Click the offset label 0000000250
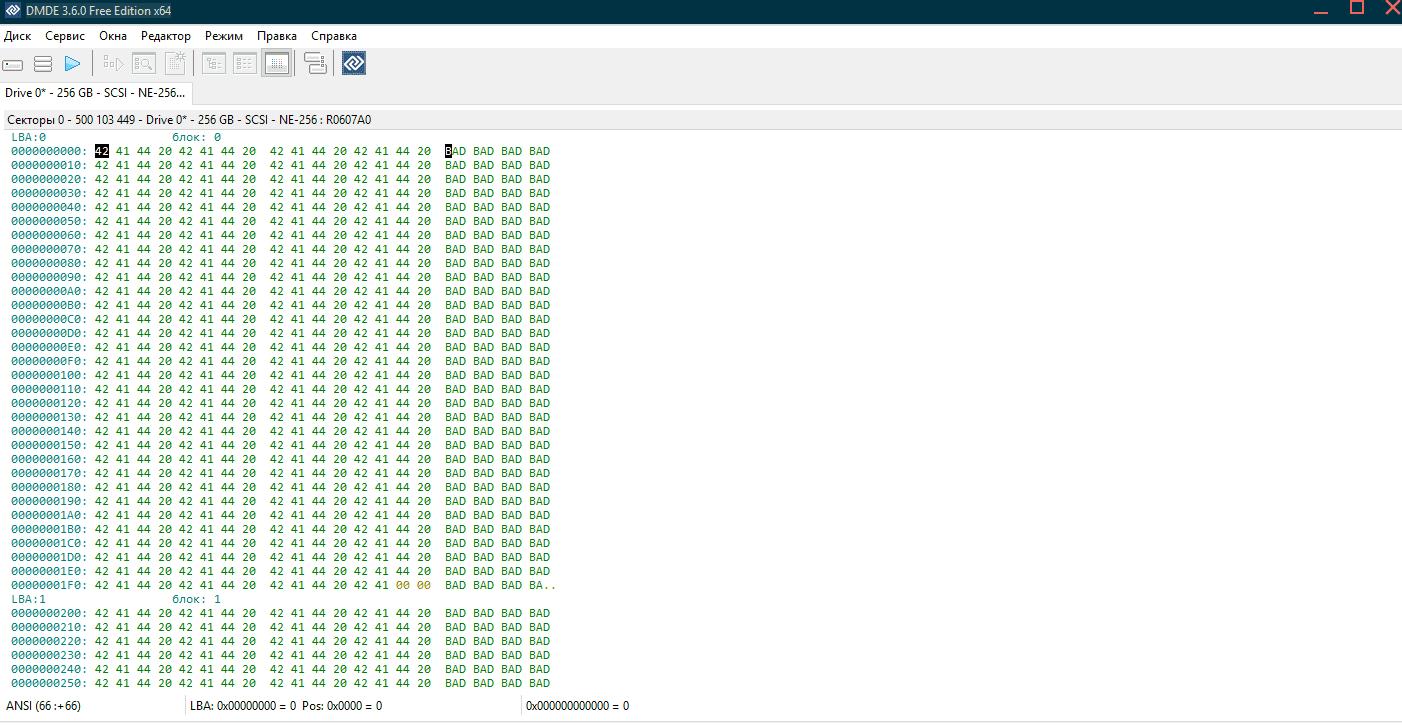 [x=49, y=683]
